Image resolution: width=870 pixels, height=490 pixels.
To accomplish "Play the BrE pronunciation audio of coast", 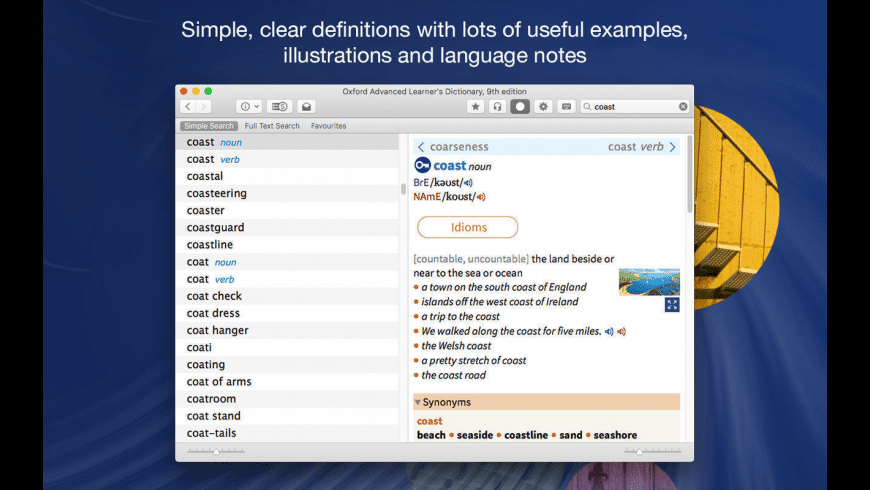I will coord(468,183).
